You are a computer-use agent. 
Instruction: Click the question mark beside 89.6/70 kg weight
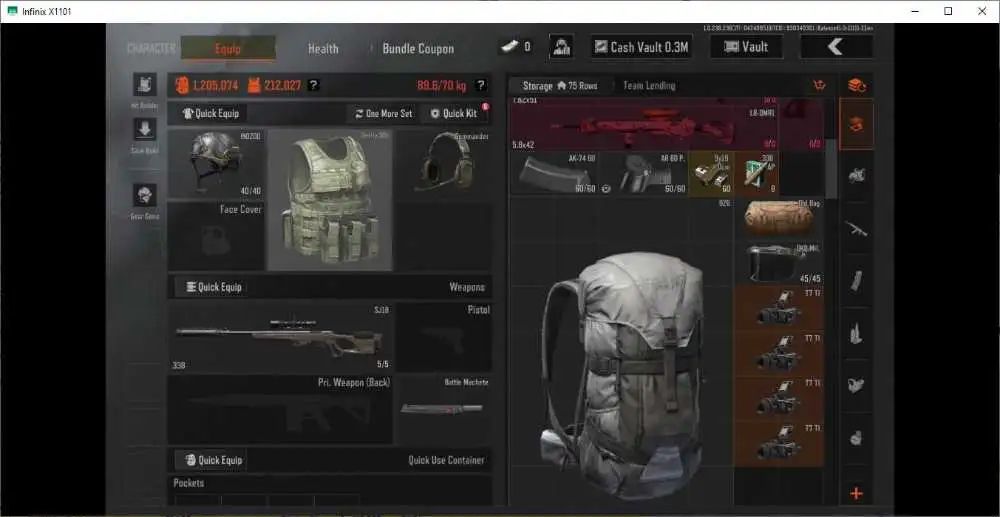click(x=481, y=85)
